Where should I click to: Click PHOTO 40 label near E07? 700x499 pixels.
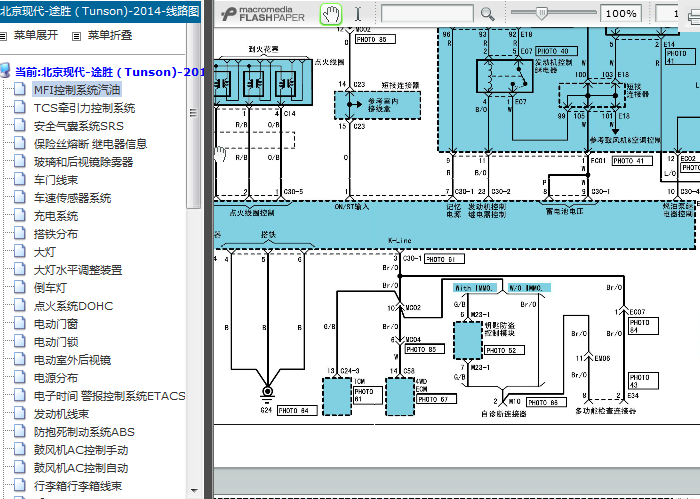(x=557, y=51)
